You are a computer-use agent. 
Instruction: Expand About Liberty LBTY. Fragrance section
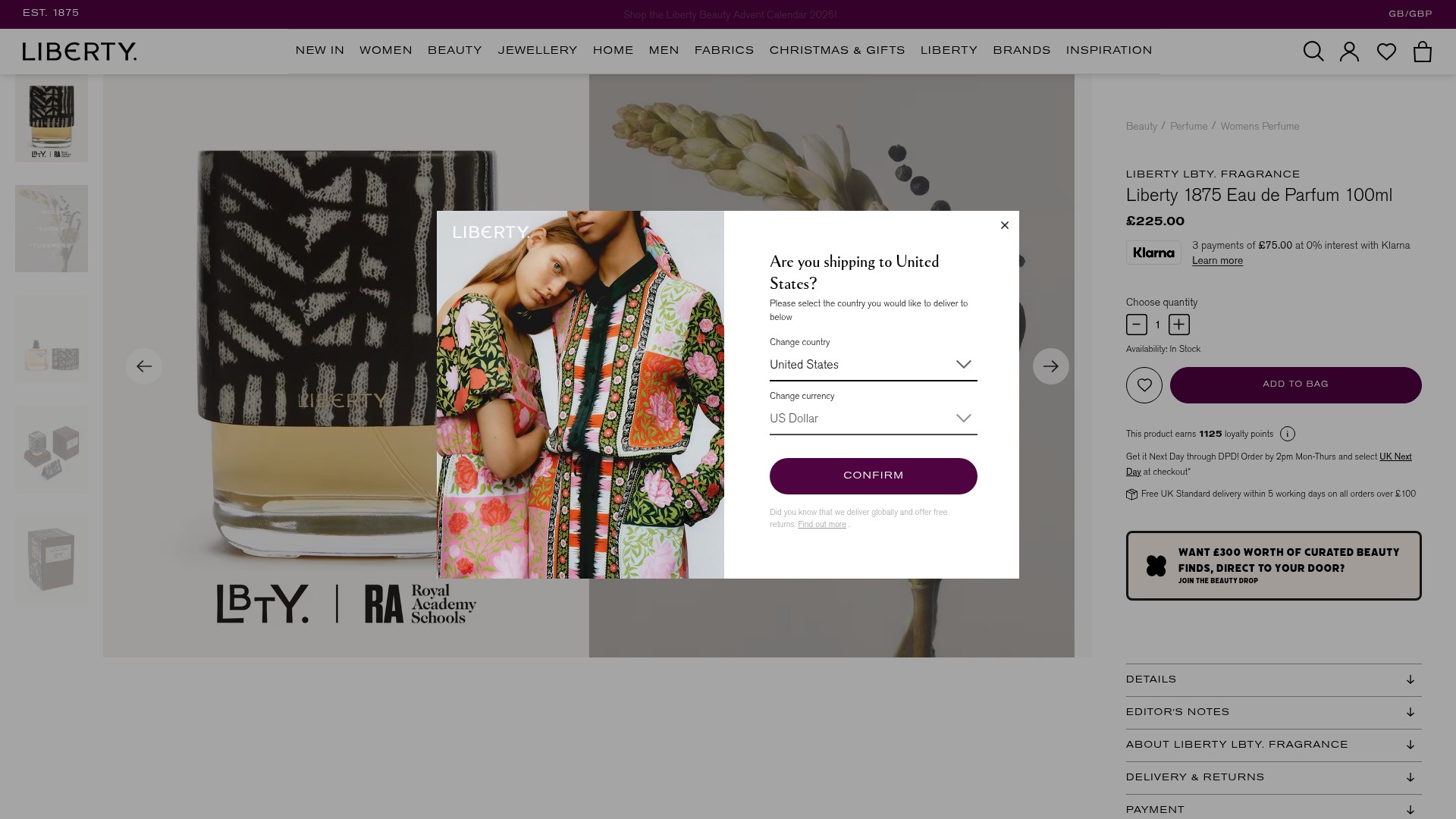(1273, 745)
